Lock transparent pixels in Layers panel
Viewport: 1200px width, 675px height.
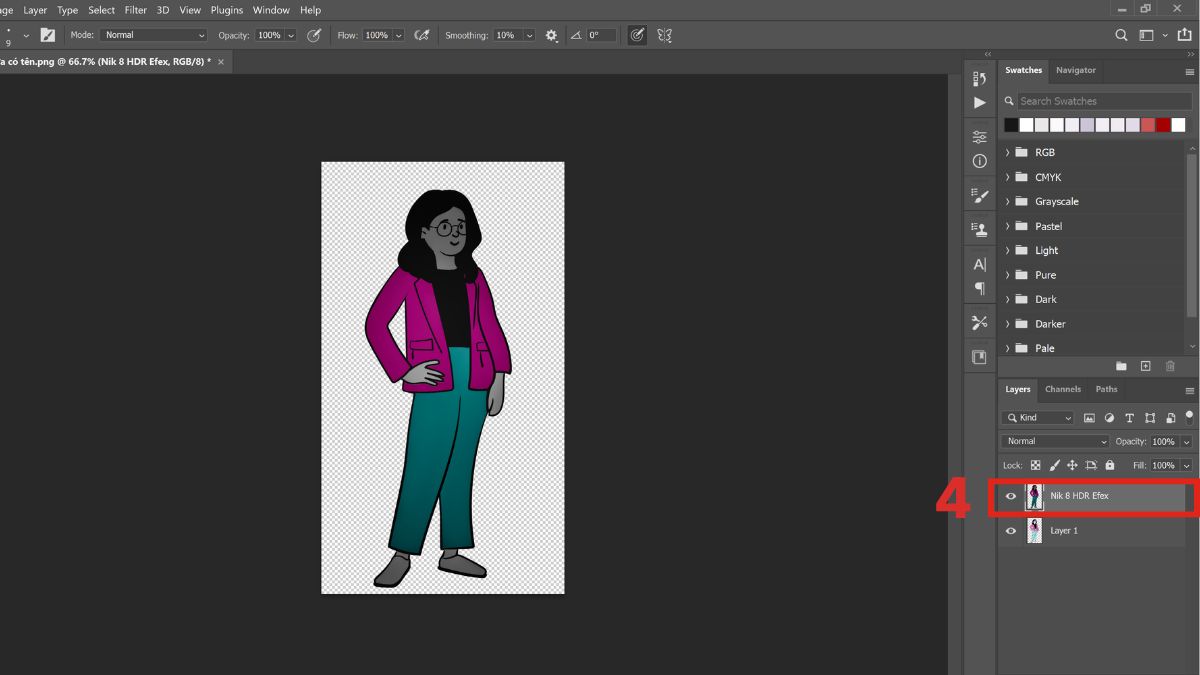coord(1035,466)
